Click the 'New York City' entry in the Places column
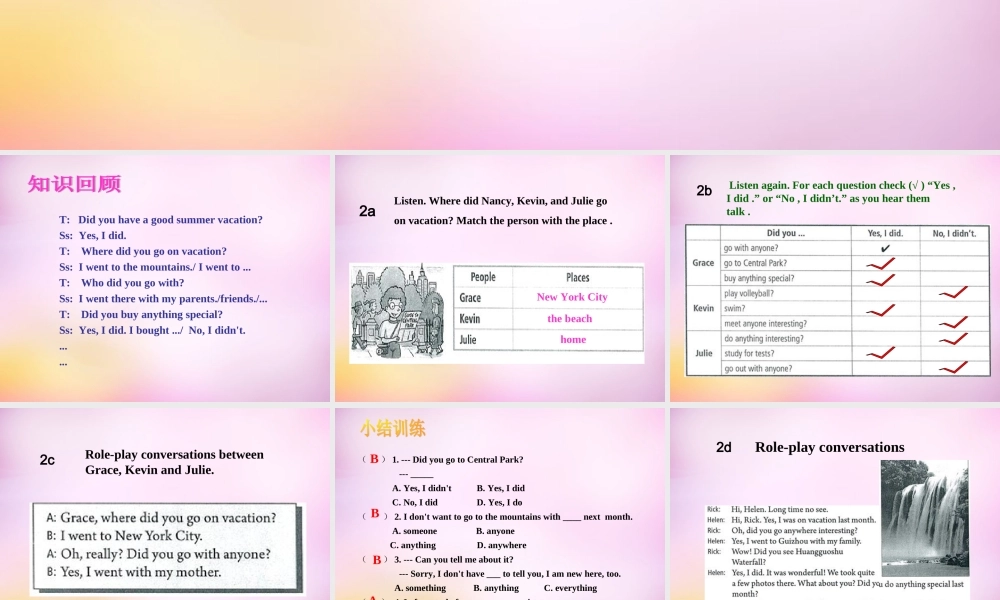Screen dimensions: 1000x600 click(572, 297)
